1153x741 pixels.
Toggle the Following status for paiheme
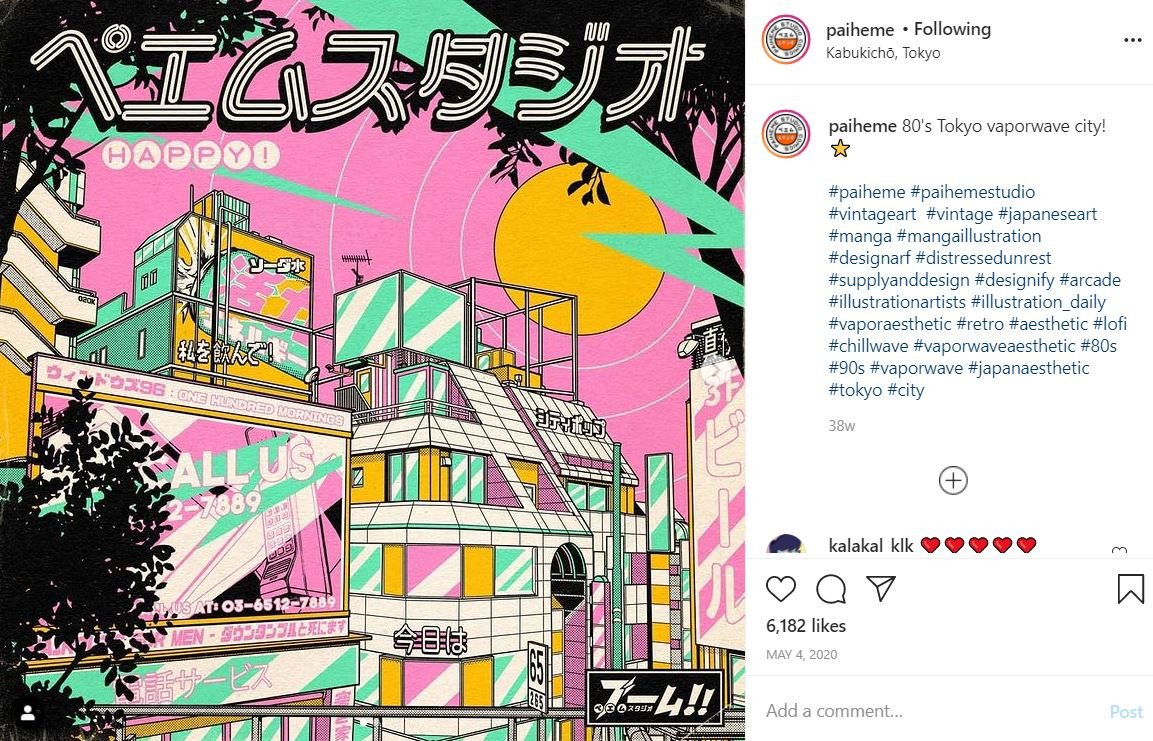[952, 29]
